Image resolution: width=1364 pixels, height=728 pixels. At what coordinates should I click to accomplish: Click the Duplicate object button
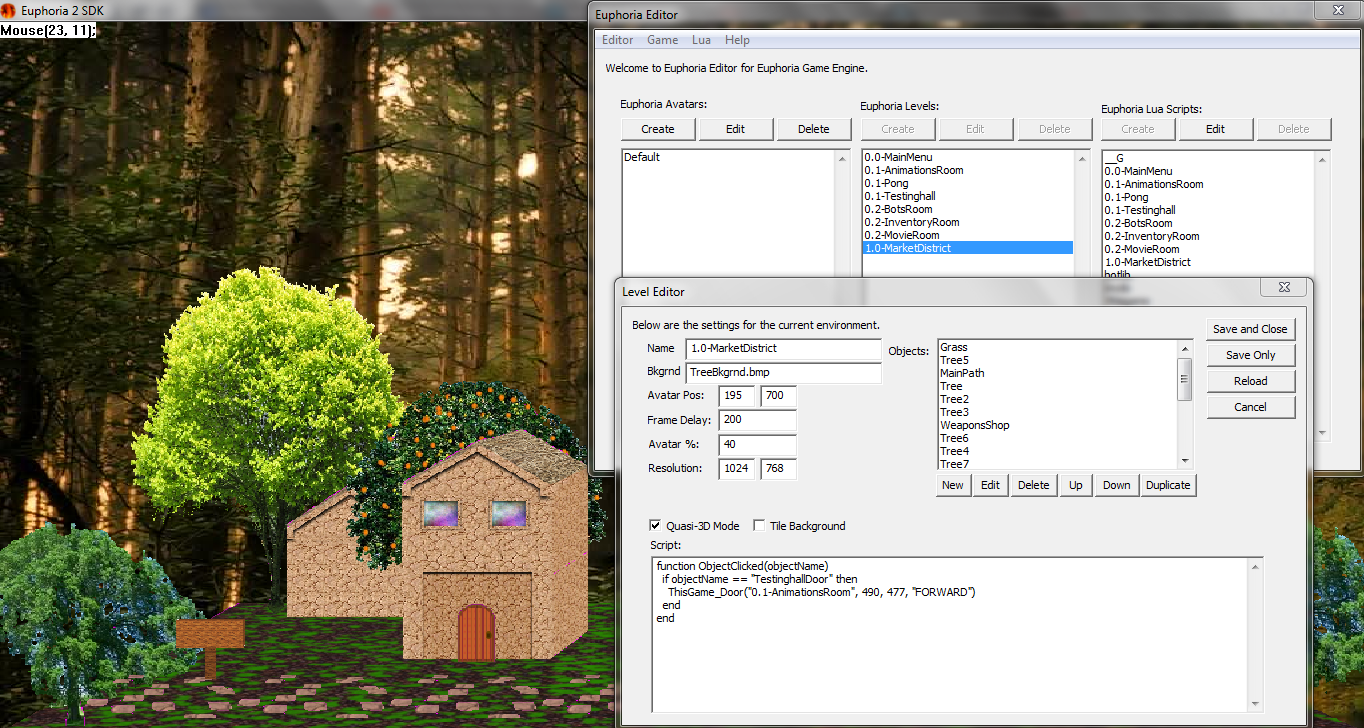[1168, 485]
